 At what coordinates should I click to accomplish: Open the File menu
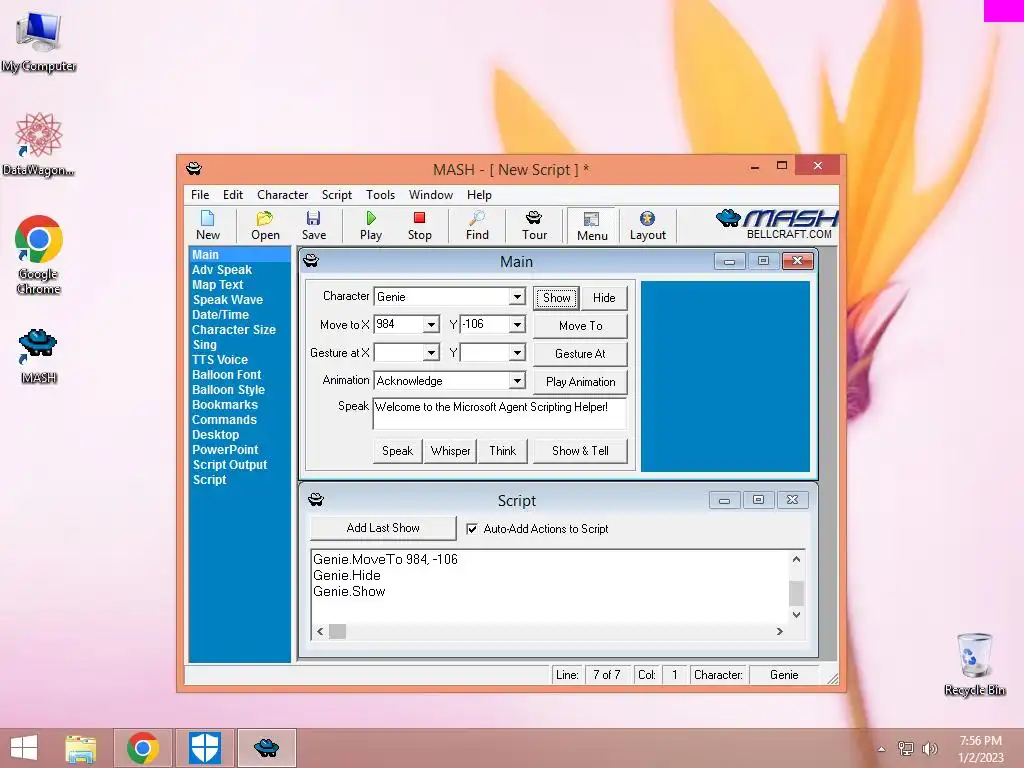(x=200, y=195)
